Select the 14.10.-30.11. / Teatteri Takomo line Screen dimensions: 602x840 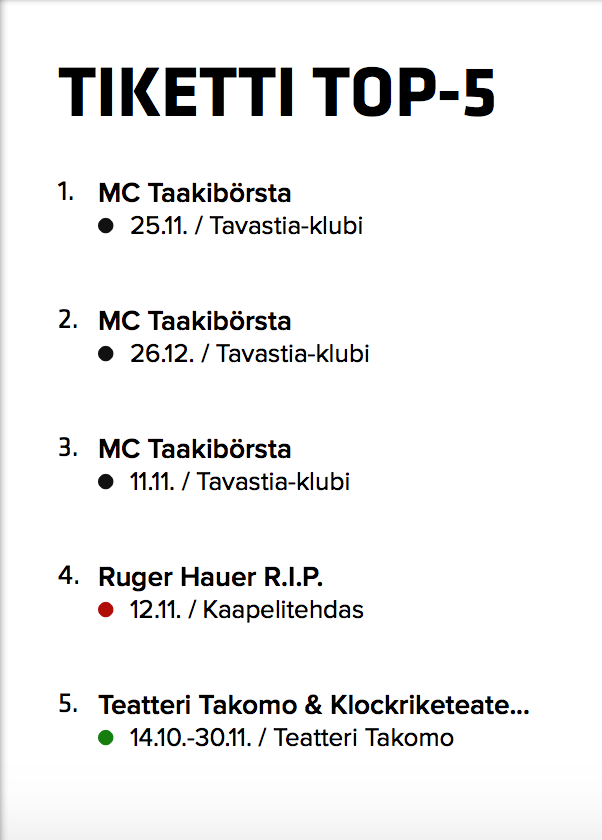click(x=292, y=738)
